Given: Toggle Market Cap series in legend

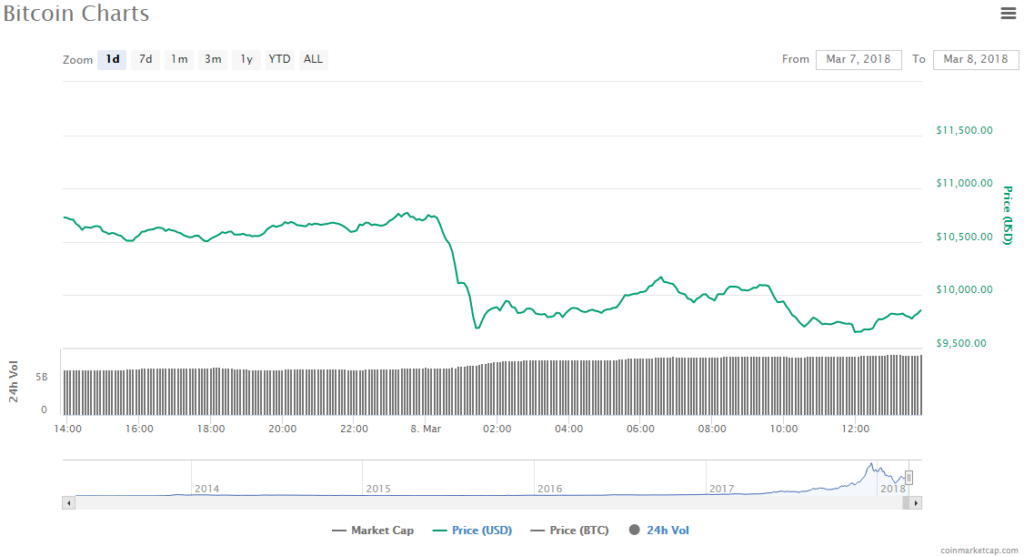Looking at the screenshot, I should point(373,530).
